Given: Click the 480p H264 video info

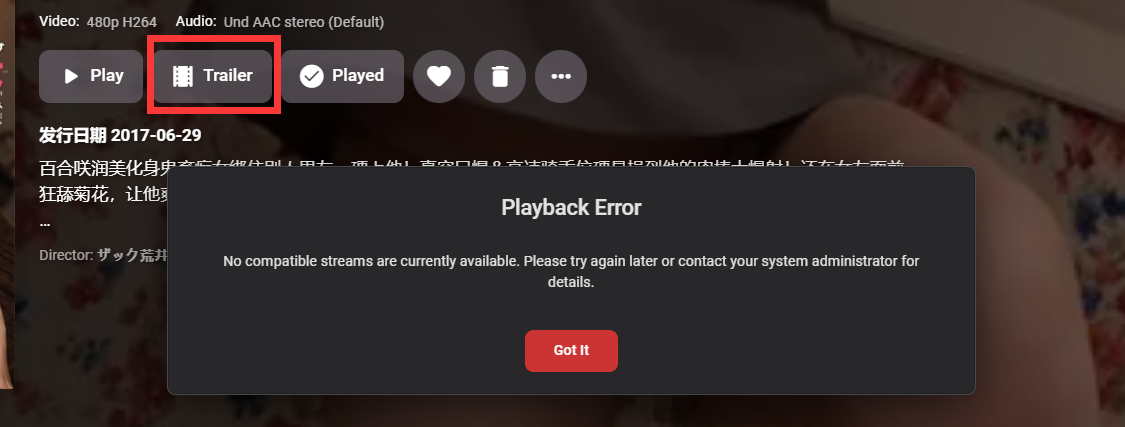Looking at the screenshot, I should point(121,22).
